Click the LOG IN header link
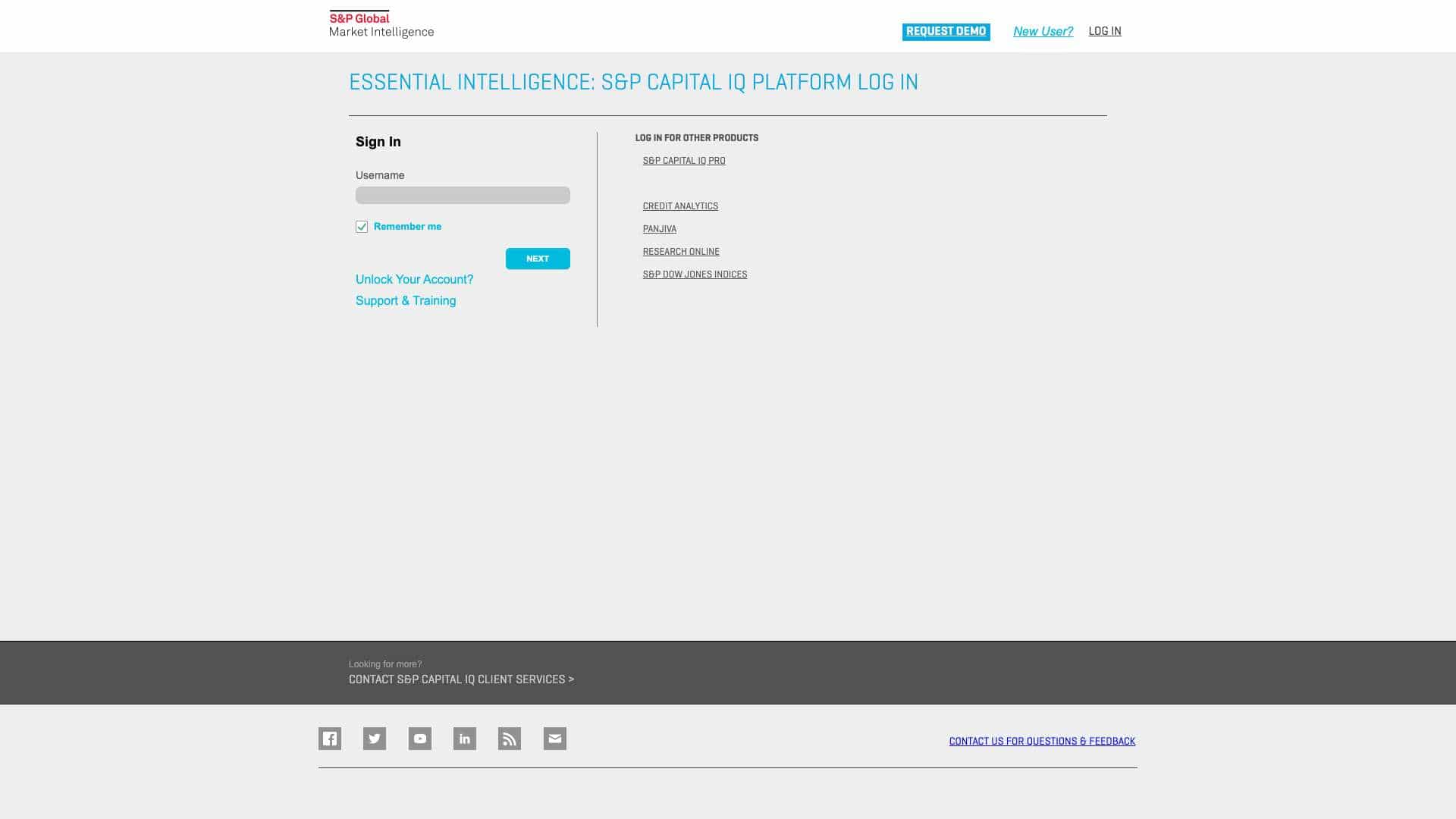The image size is (1456, 819). (x=1105, y=31)
